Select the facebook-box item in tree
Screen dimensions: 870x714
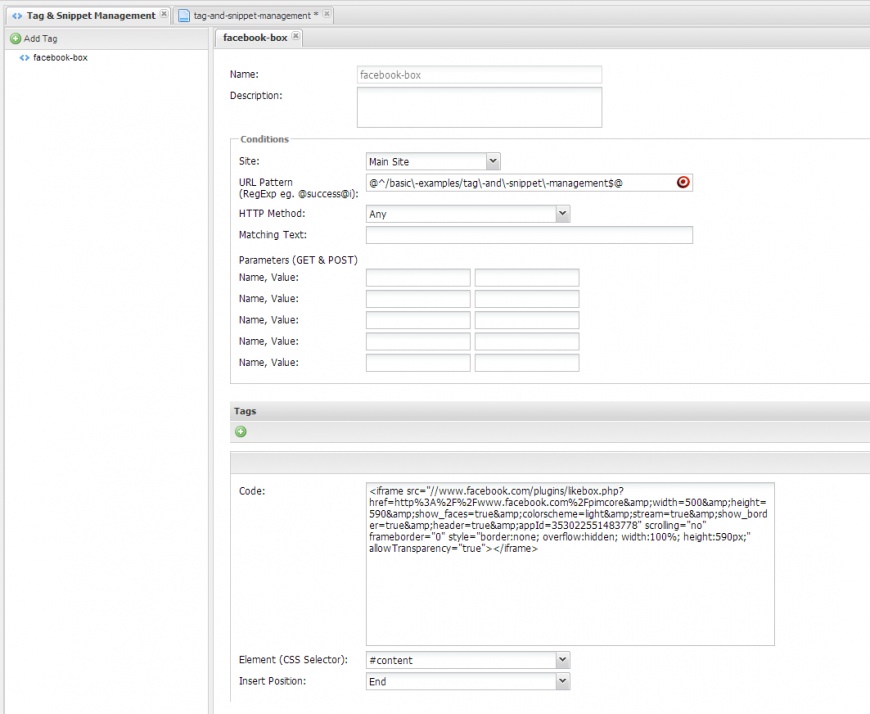coord(60,58)
